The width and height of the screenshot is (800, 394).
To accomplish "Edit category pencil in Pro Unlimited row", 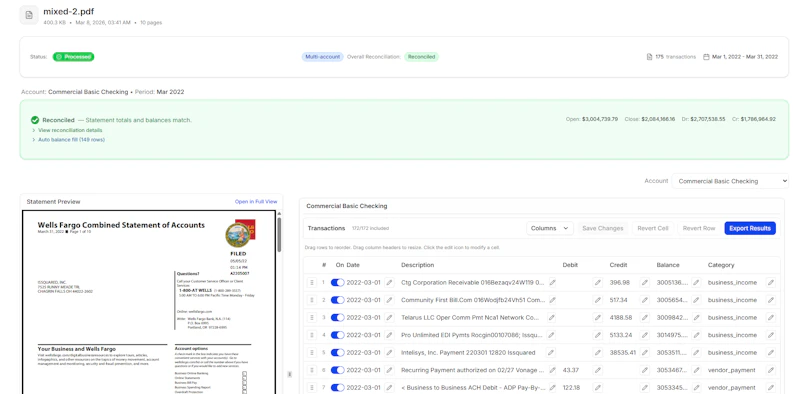I will (x=770, y=335).
